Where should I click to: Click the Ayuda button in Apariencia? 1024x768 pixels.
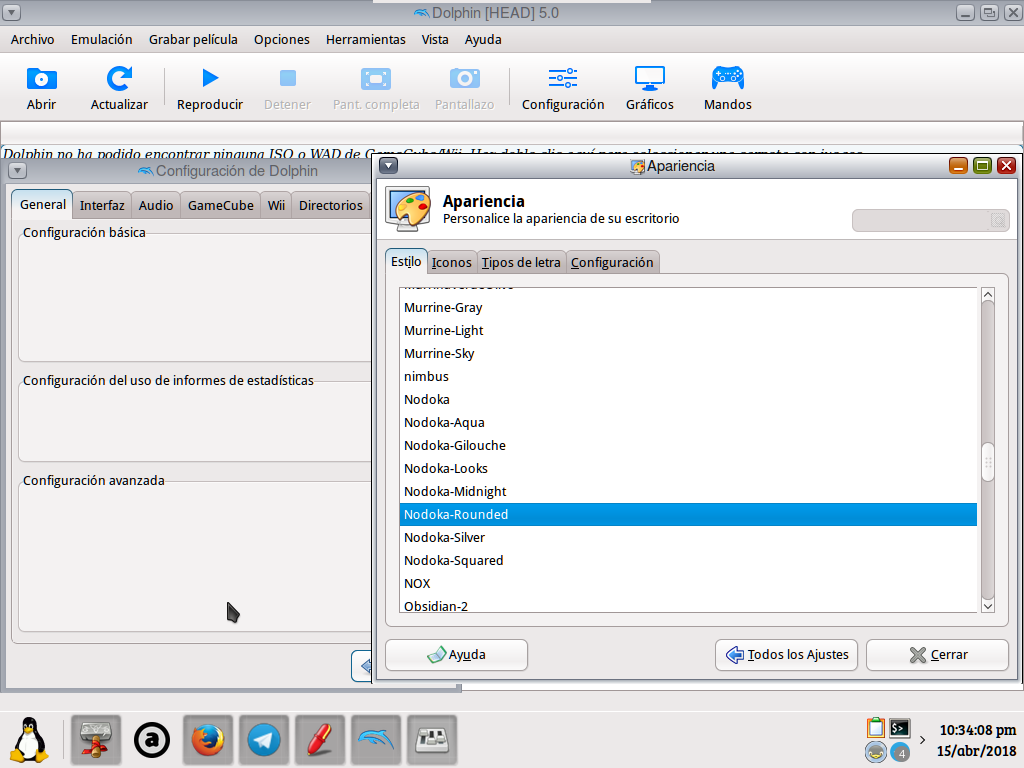point(456,655)
